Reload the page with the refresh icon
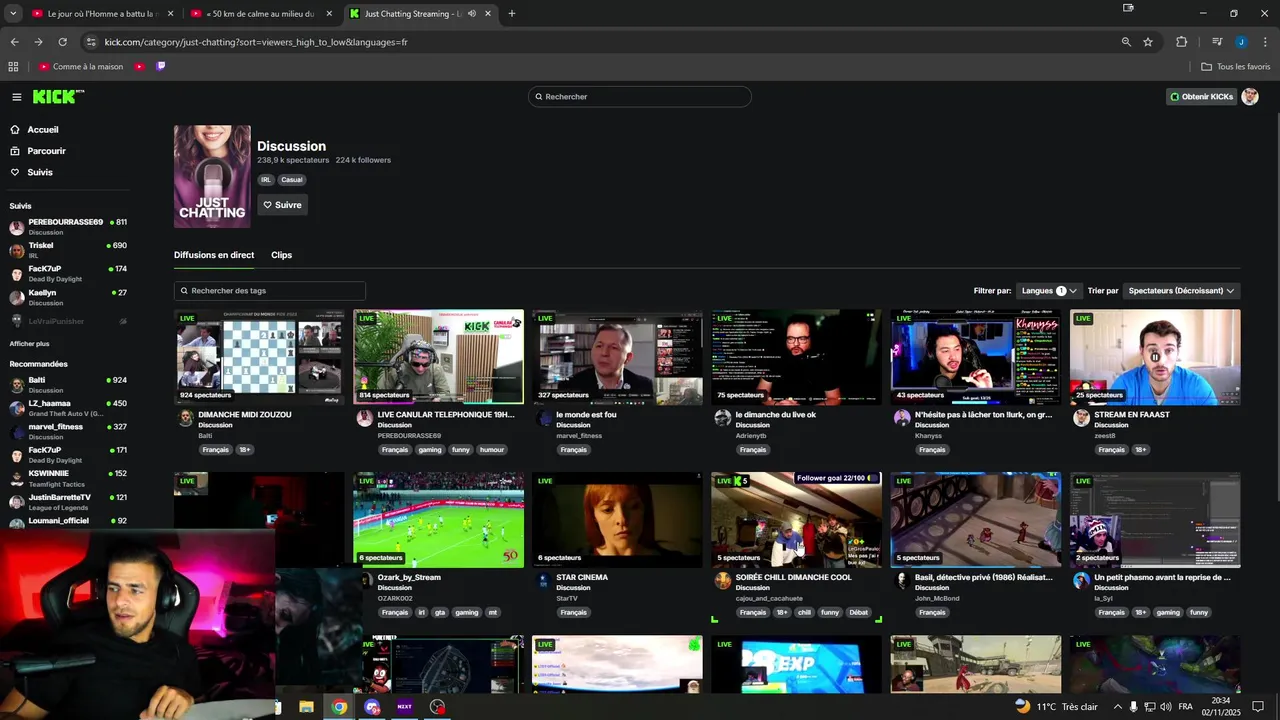The height and width of the screenshot is (720, 1280). 62,42
